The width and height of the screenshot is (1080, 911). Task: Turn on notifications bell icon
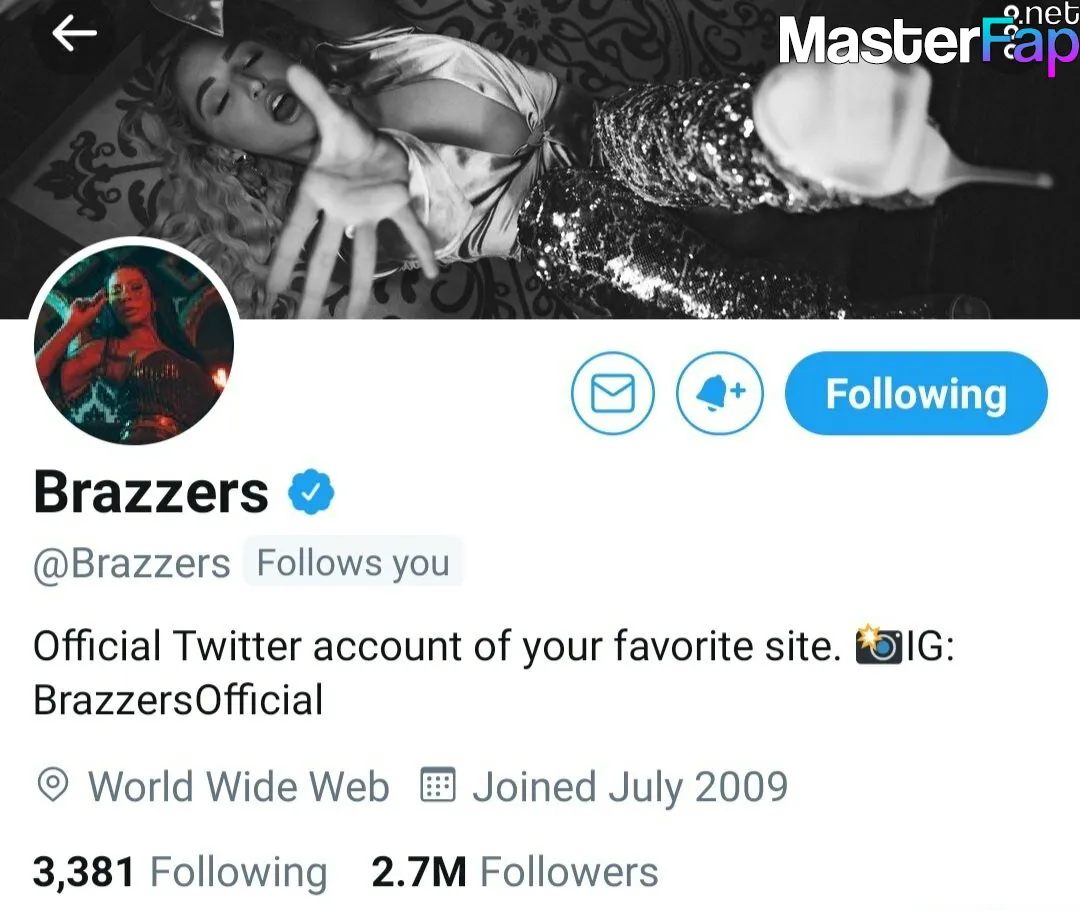720,393
